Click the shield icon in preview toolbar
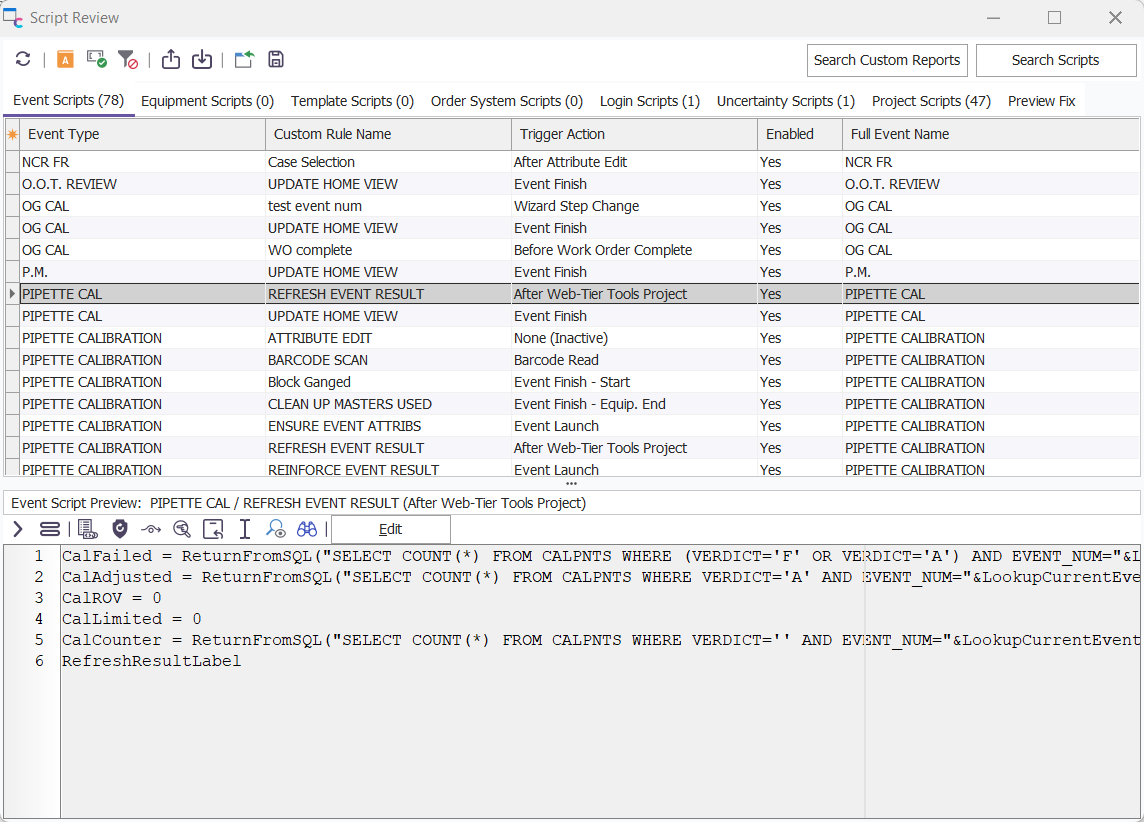Image resolution: width=1144 pixels, height=822 pixels. tap(120, 529)
